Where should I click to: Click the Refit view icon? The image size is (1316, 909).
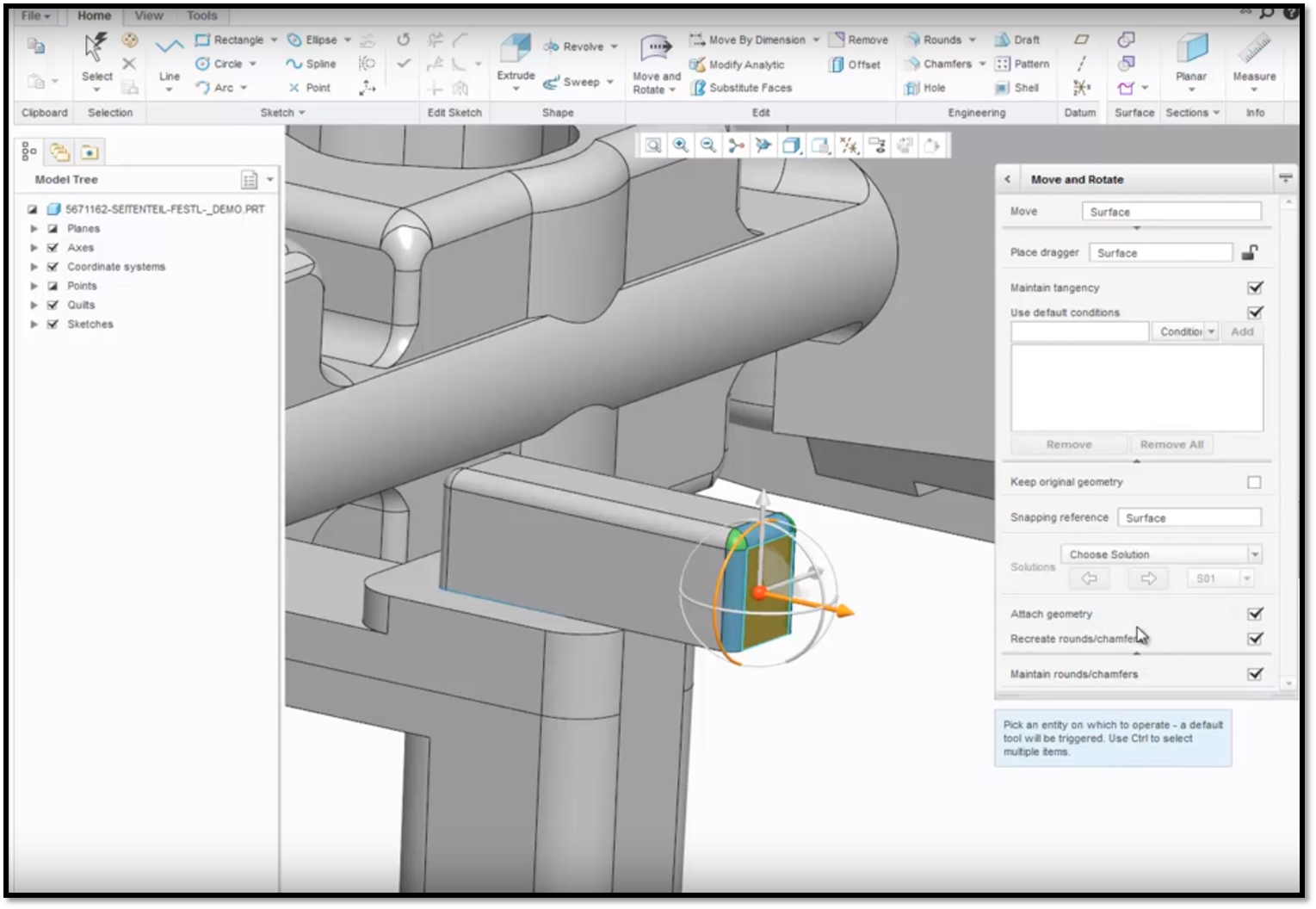[x=653, y=145]
